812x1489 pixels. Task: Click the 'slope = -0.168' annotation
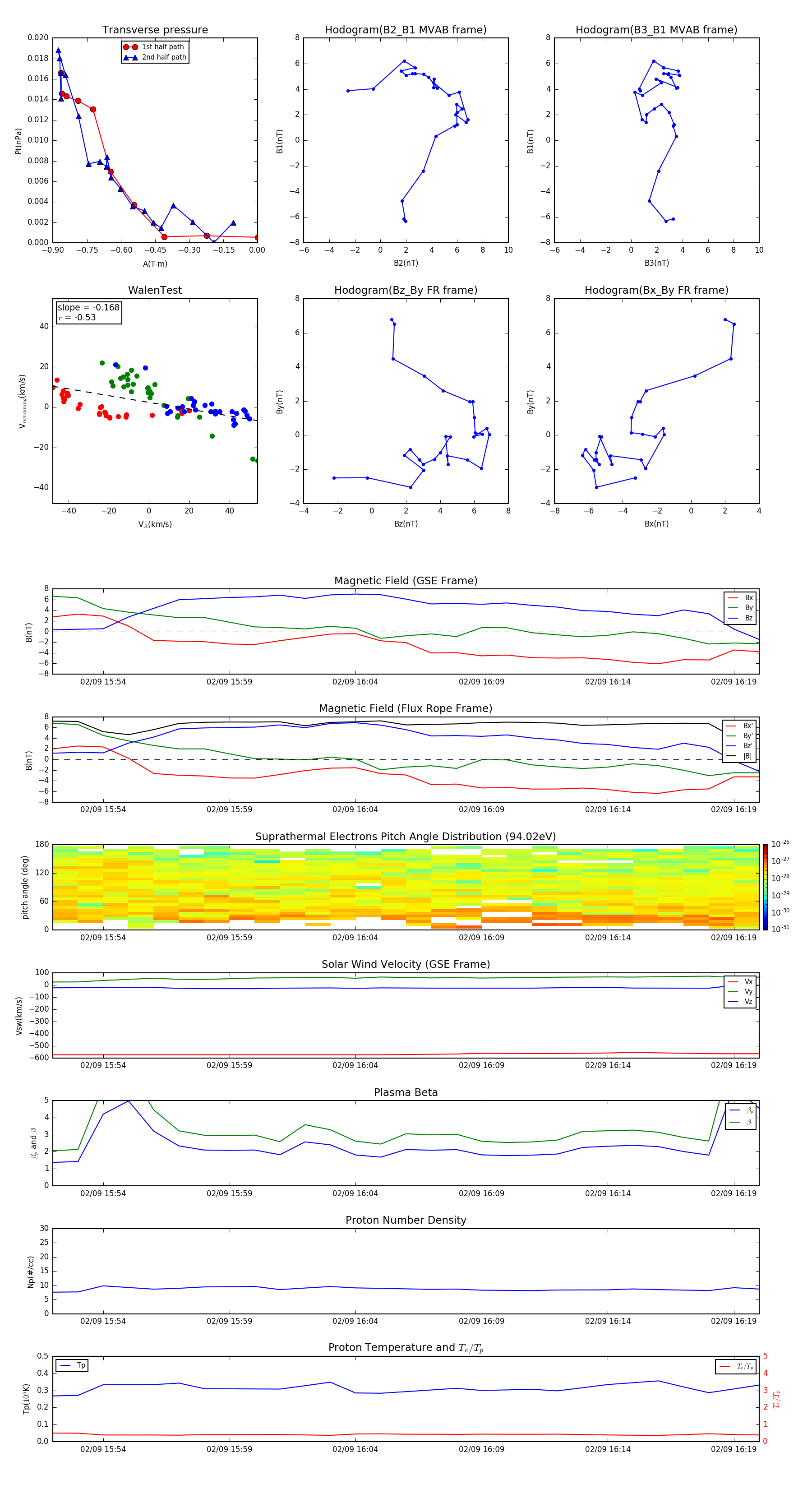(88, 308)
